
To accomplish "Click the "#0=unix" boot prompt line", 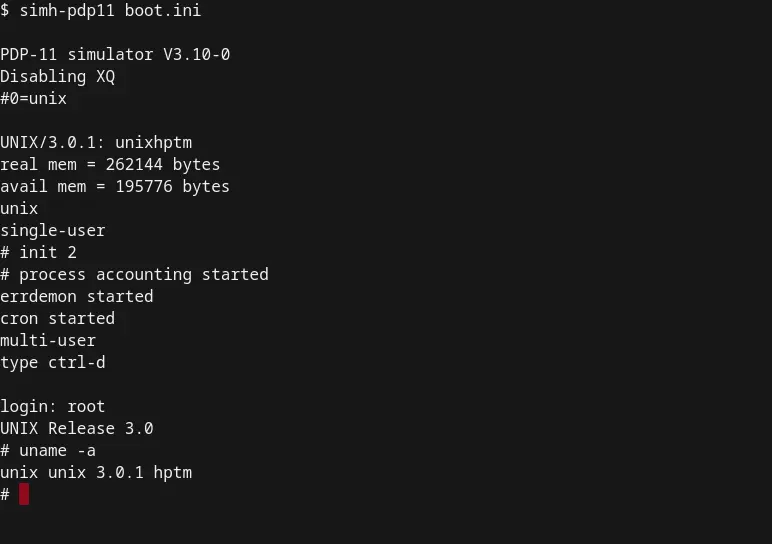I will pyautogui.click(x=33, y=98).
